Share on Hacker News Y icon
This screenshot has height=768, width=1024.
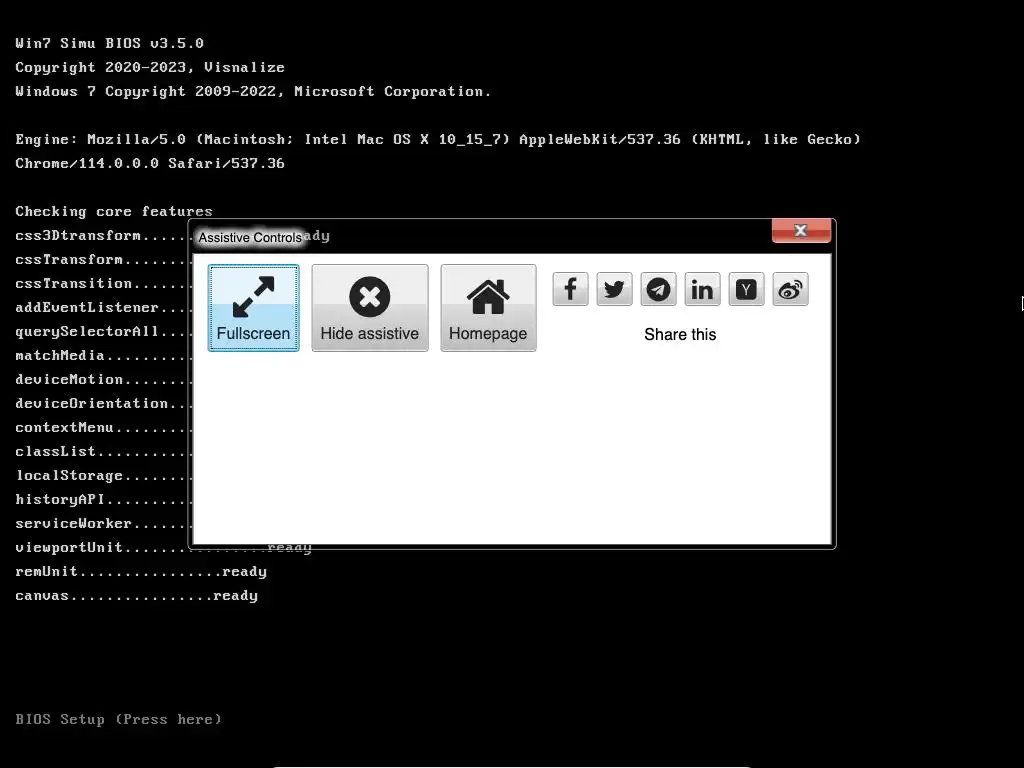(x=746, y=289)
